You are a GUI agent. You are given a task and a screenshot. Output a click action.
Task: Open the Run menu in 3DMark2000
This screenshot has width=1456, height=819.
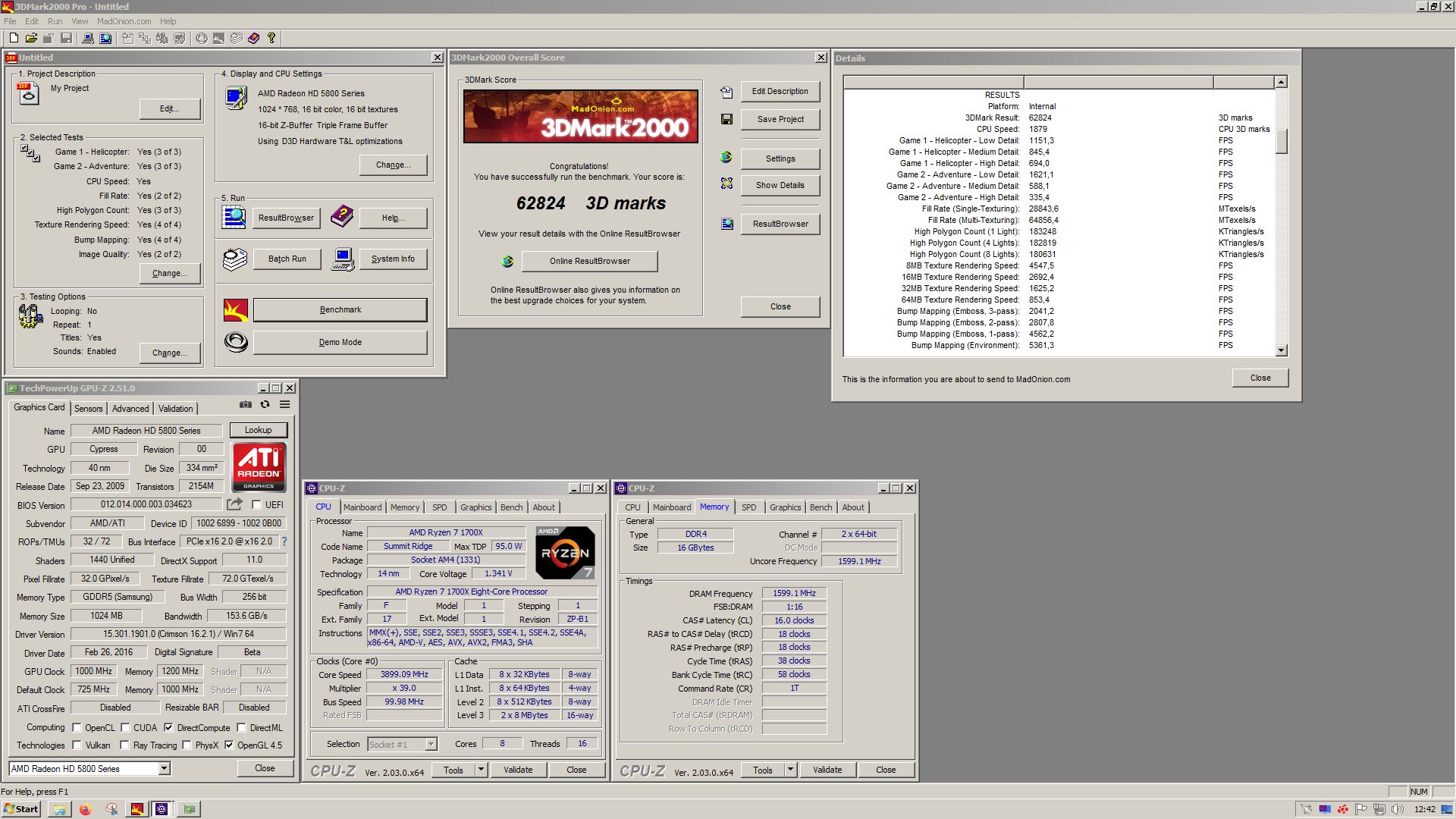click(x=55, y=21)
